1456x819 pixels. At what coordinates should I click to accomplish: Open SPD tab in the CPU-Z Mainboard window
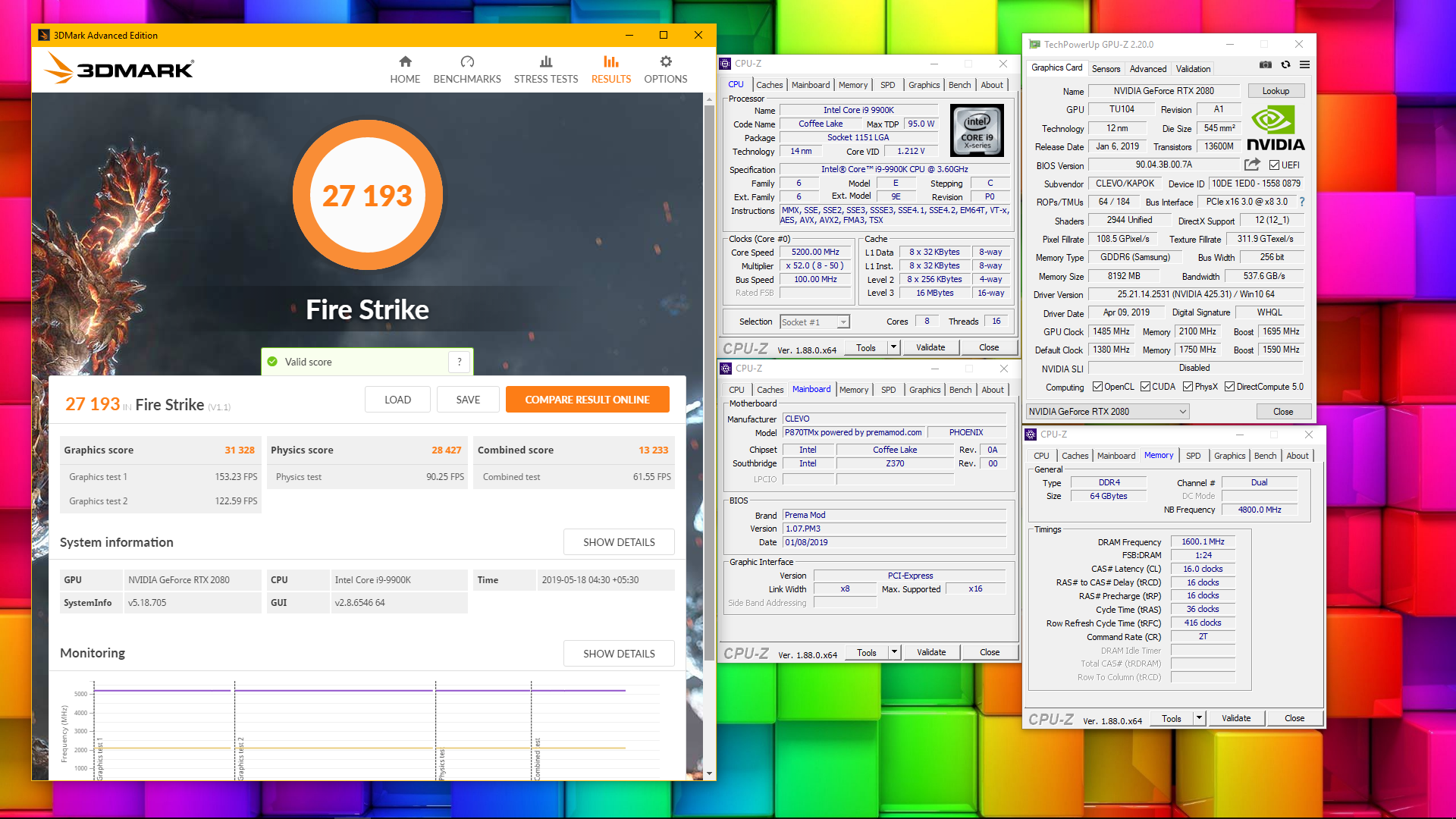888,390
